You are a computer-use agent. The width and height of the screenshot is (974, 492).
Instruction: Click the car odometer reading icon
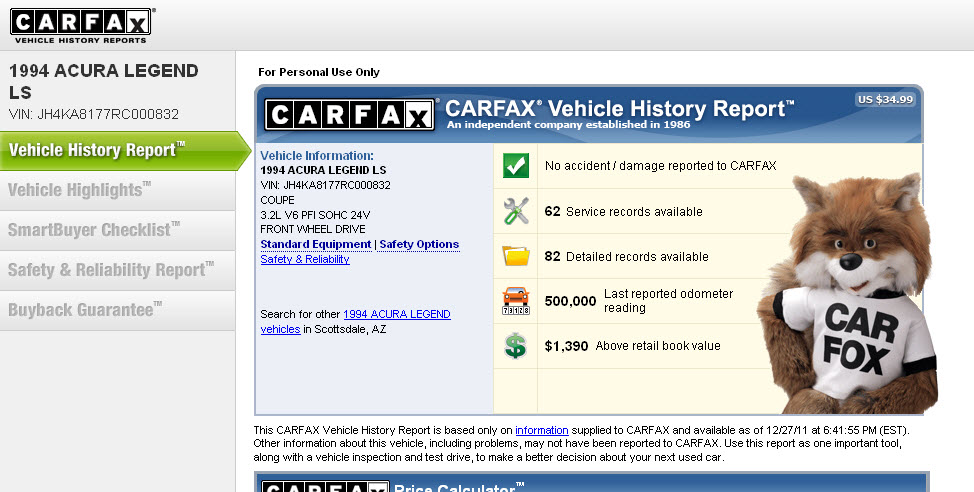(x=516, y=301)
